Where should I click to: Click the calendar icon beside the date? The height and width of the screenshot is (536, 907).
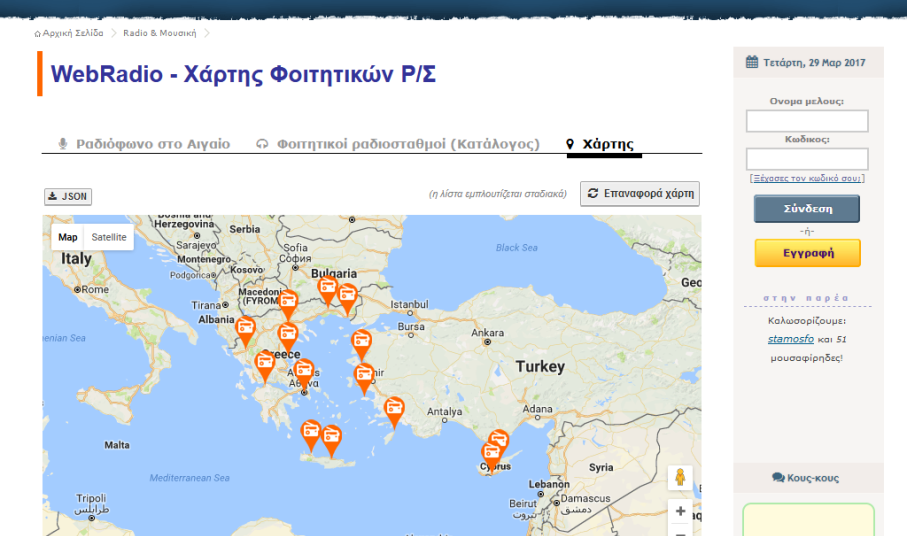tap(752, 62)
